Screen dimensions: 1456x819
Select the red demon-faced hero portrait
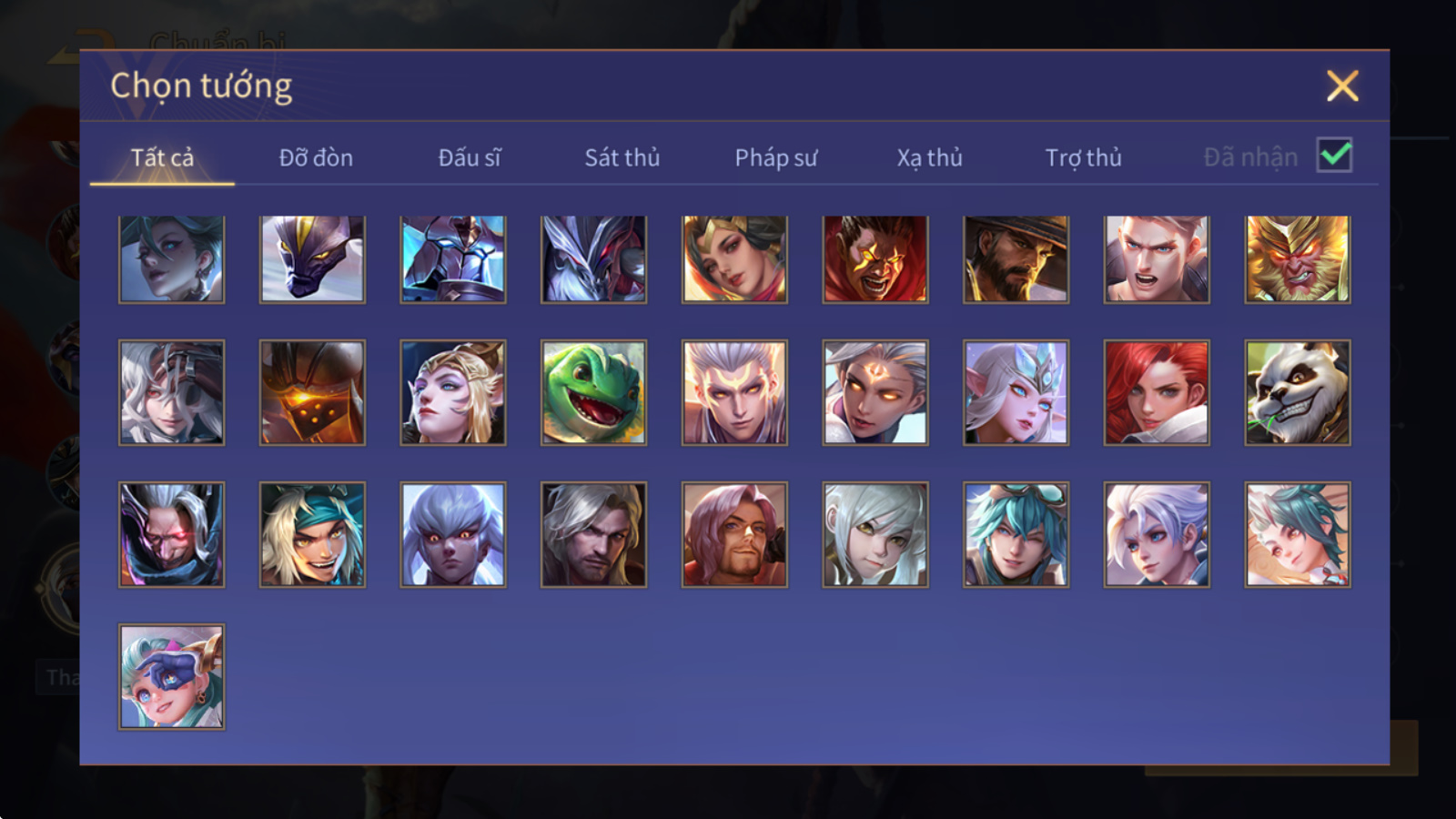875,259
